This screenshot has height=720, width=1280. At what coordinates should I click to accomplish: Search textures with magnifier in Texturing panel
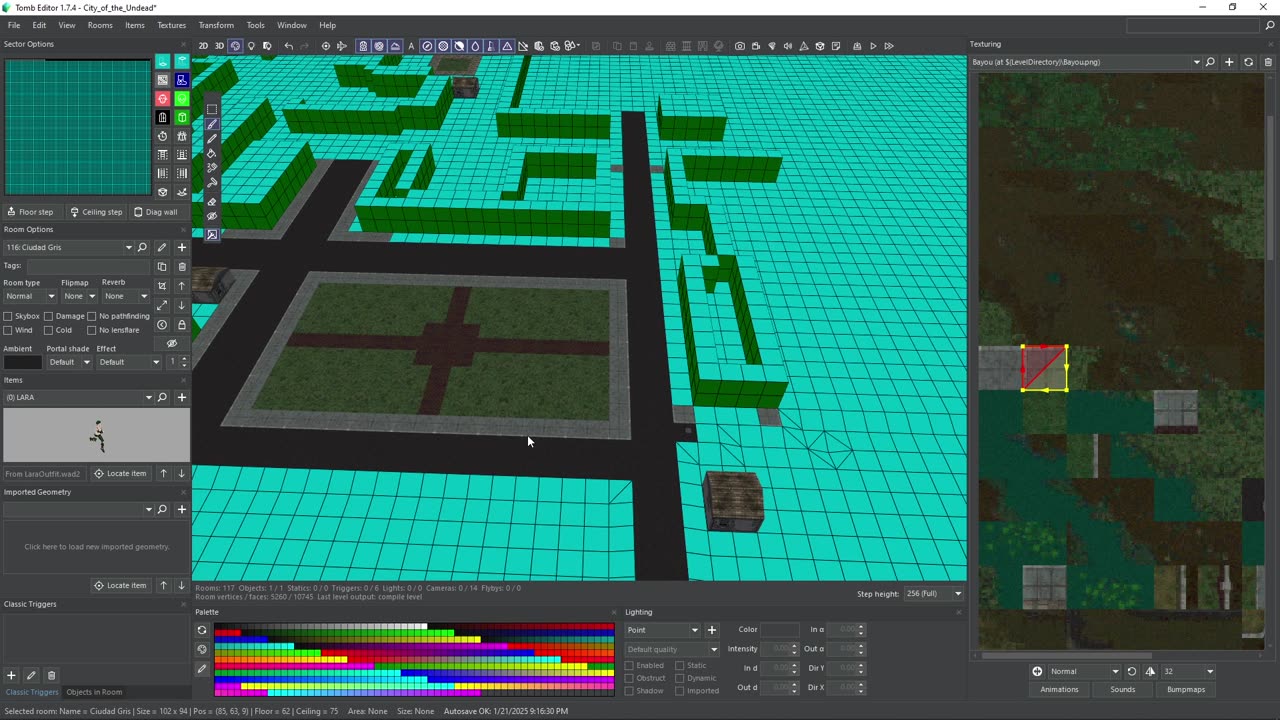coord(1210,62)
